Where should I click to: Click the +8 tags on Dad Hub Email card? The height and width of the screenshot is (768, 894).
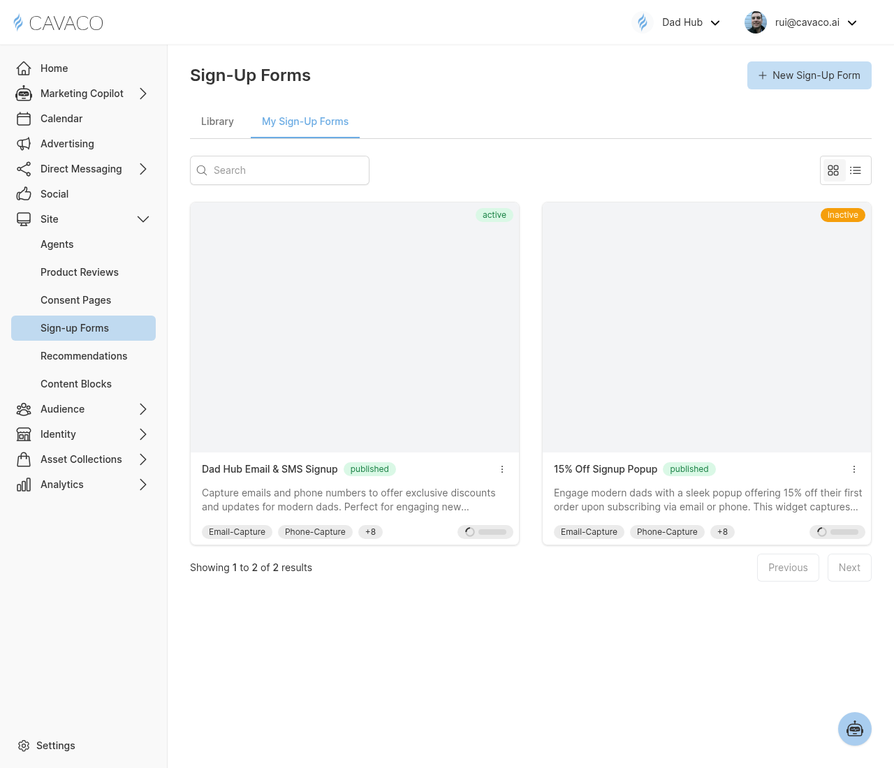(371, 532)
